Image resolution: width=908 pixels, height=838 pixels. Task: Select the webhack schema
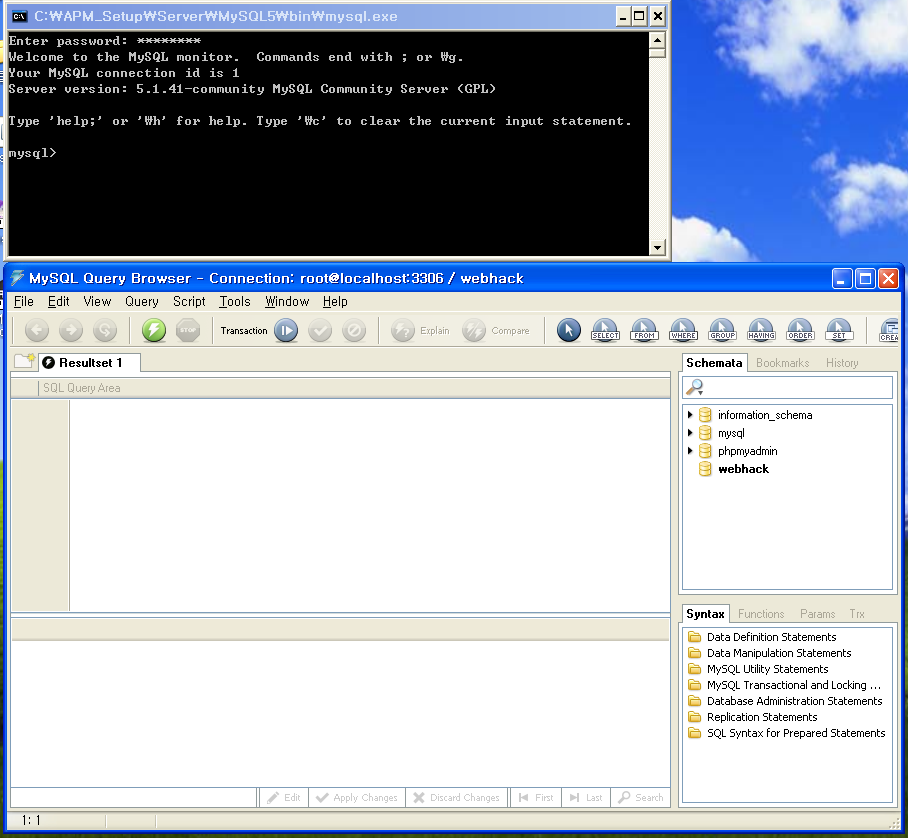[743, 469]
